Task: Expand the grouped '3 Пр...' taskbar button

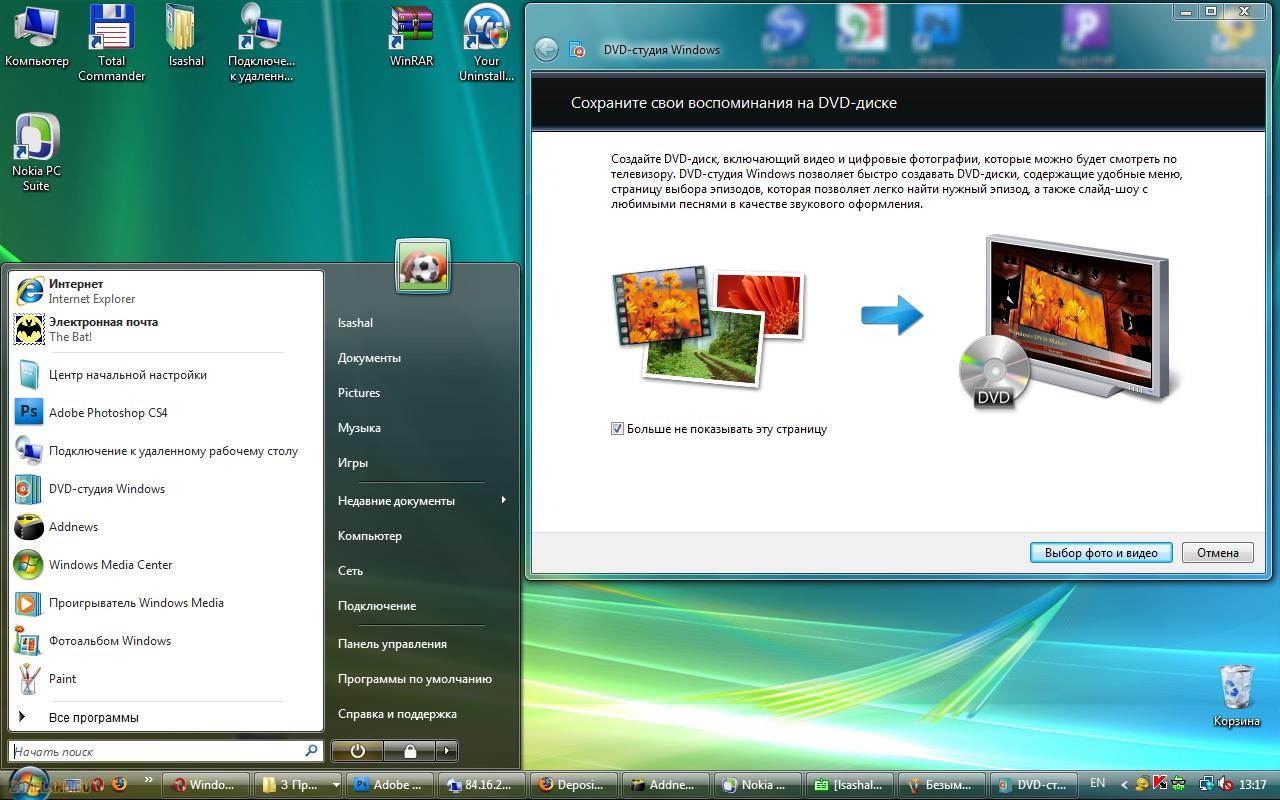Action: click(x=335, y=785)
